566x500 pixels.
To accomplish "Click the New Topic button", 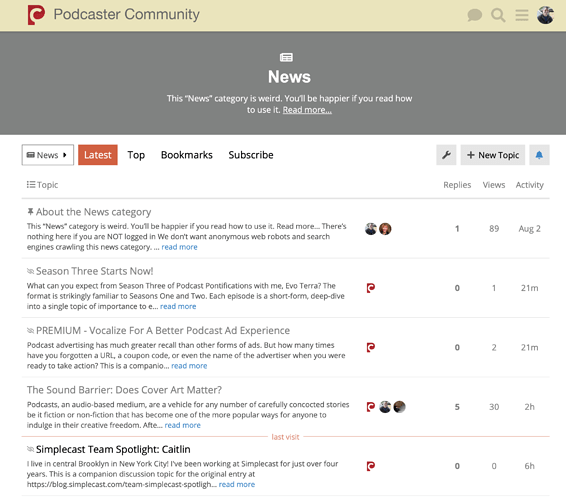I will pyautogui.click(x=493, y=155).
